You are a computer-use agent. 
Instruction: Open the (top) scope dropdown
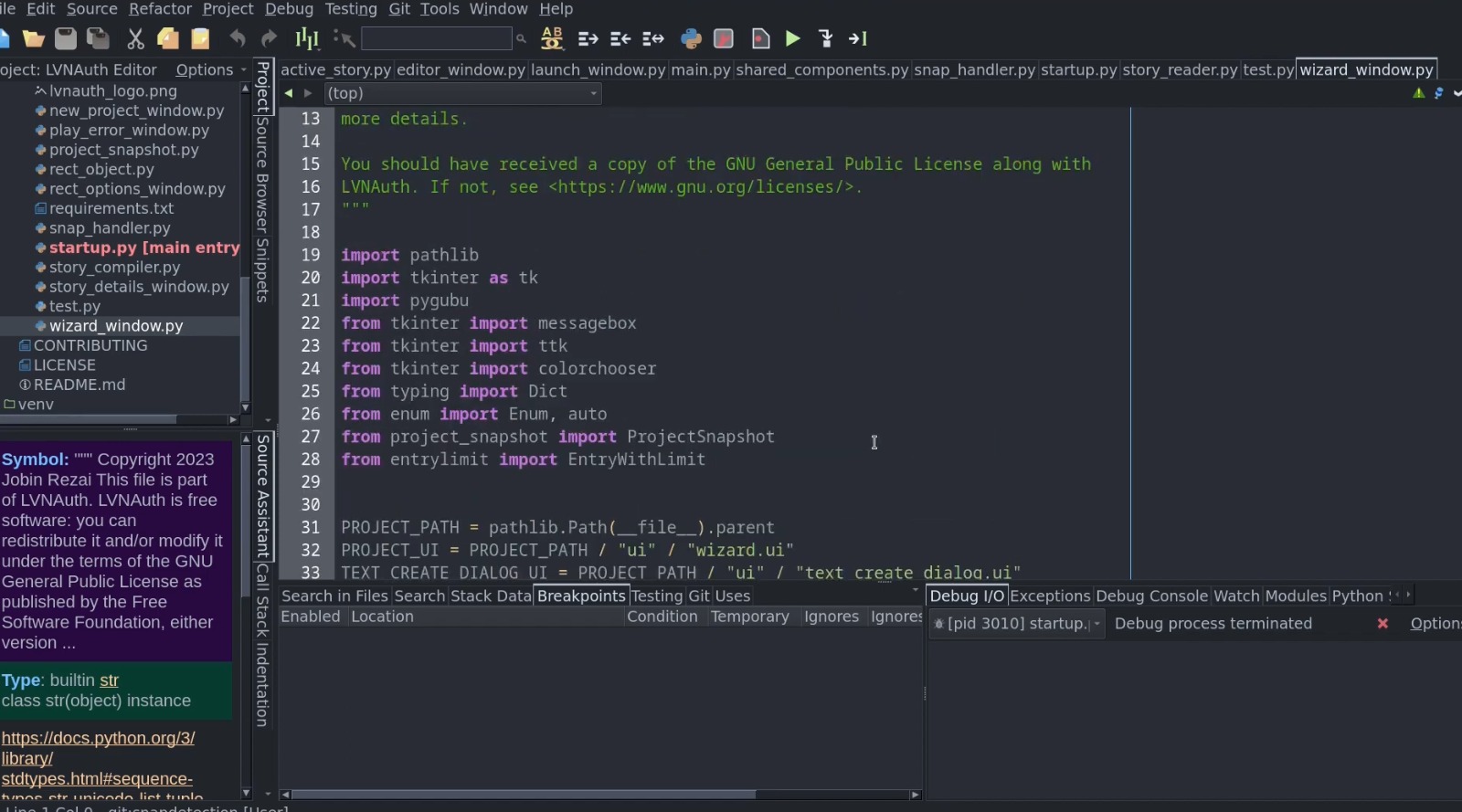pos(462,93)
